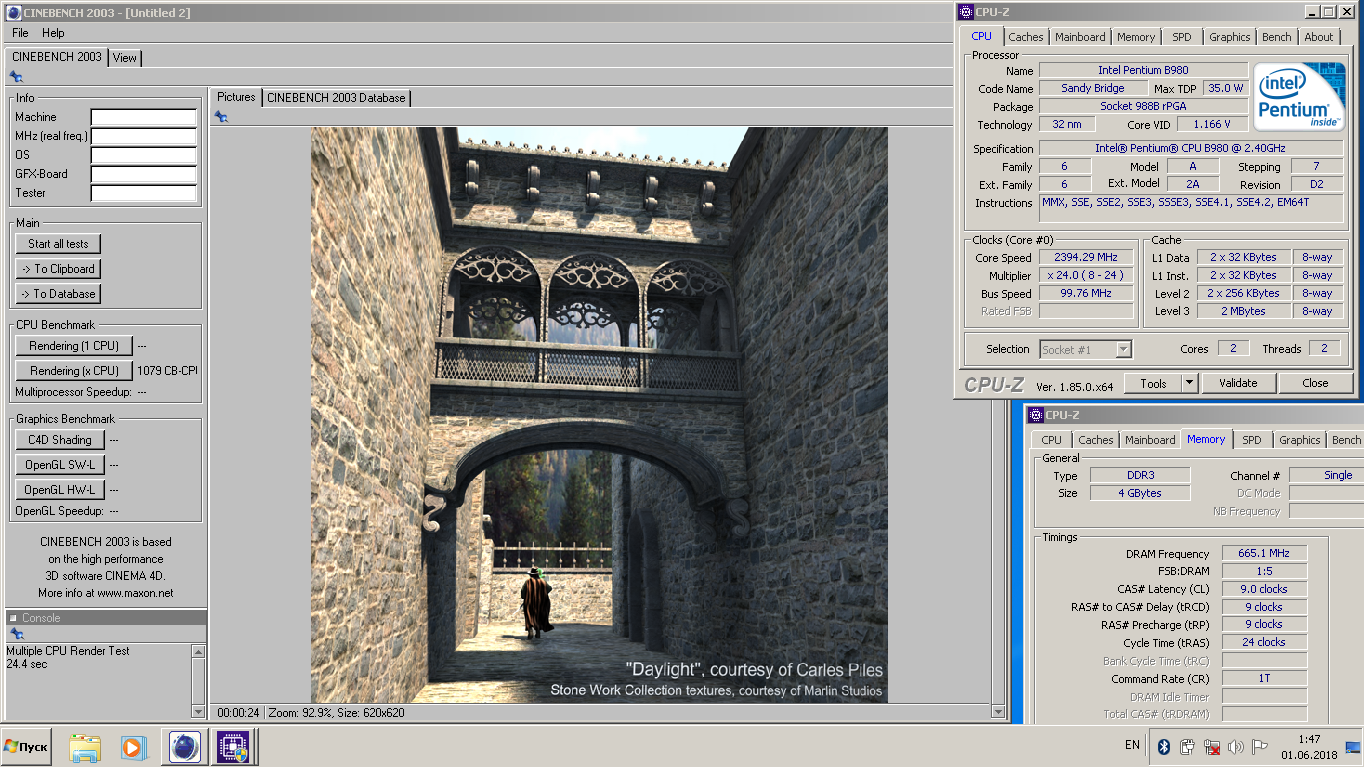Click the Tester input field

pos(144,194)
